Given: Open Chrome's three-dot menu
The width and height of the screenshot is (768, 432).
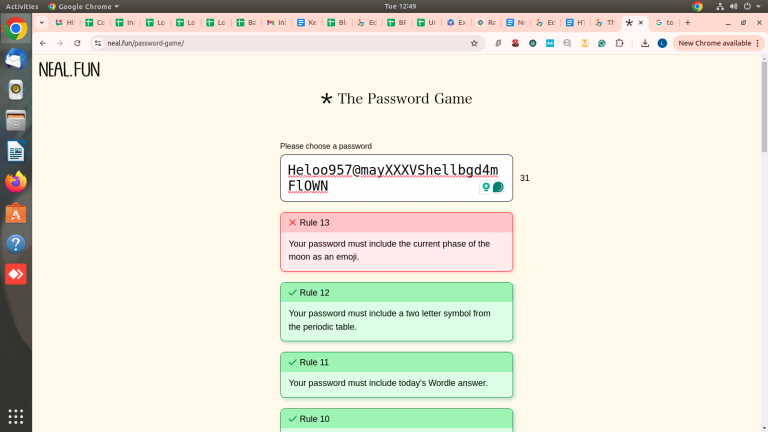Looking at the screenshot, I should 758,43.
